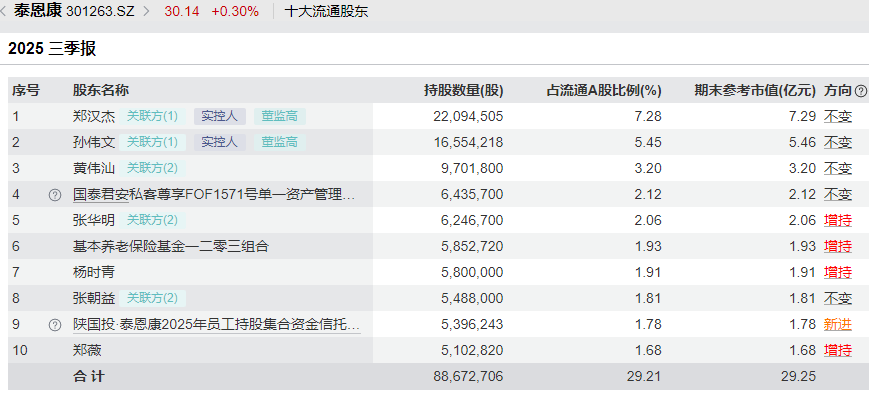Click price change +0.30%

coord(235,12)
